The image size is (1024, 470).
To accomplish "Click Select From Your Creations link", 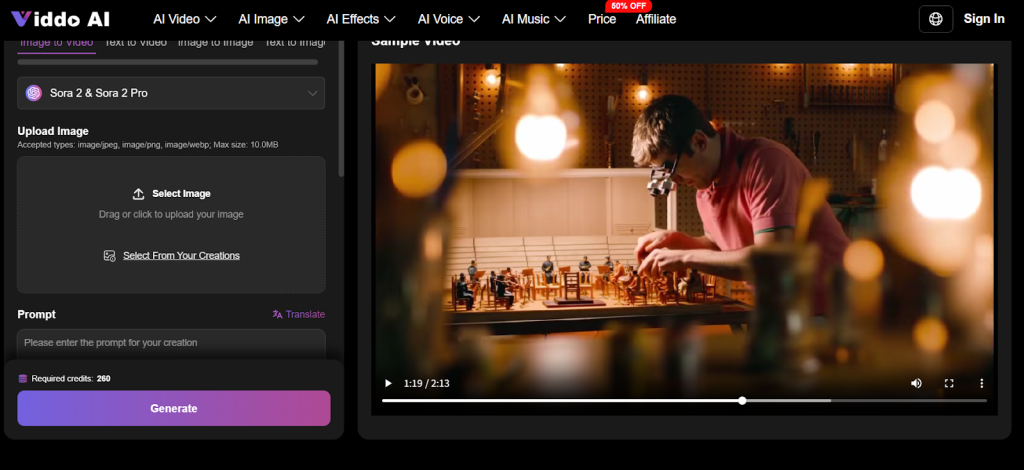I will click(x=181, y=255).
